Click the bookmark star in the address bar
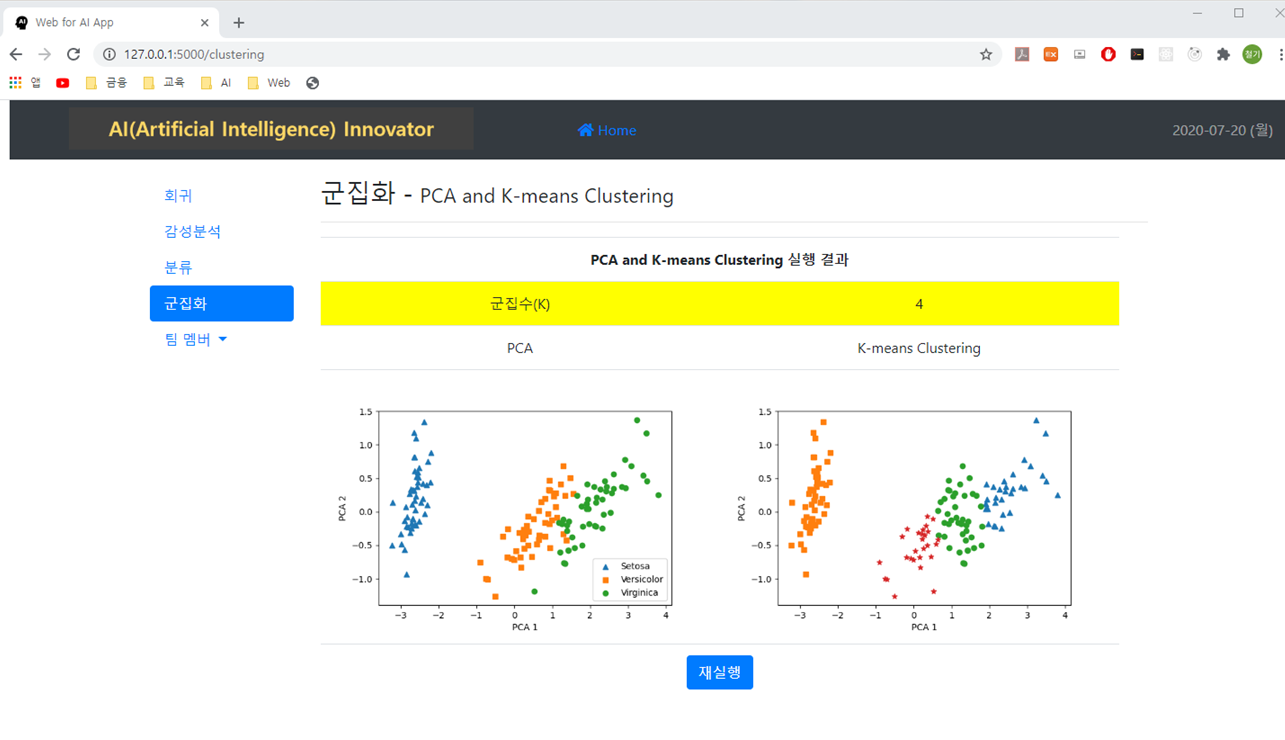This screenshot has height=740, width=1285. 987,54
